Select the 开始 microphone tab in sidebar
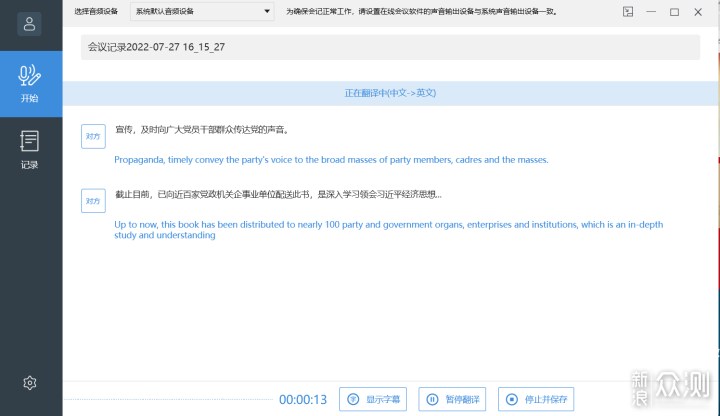Screen dimensions: 720x416 coord(31,84)
